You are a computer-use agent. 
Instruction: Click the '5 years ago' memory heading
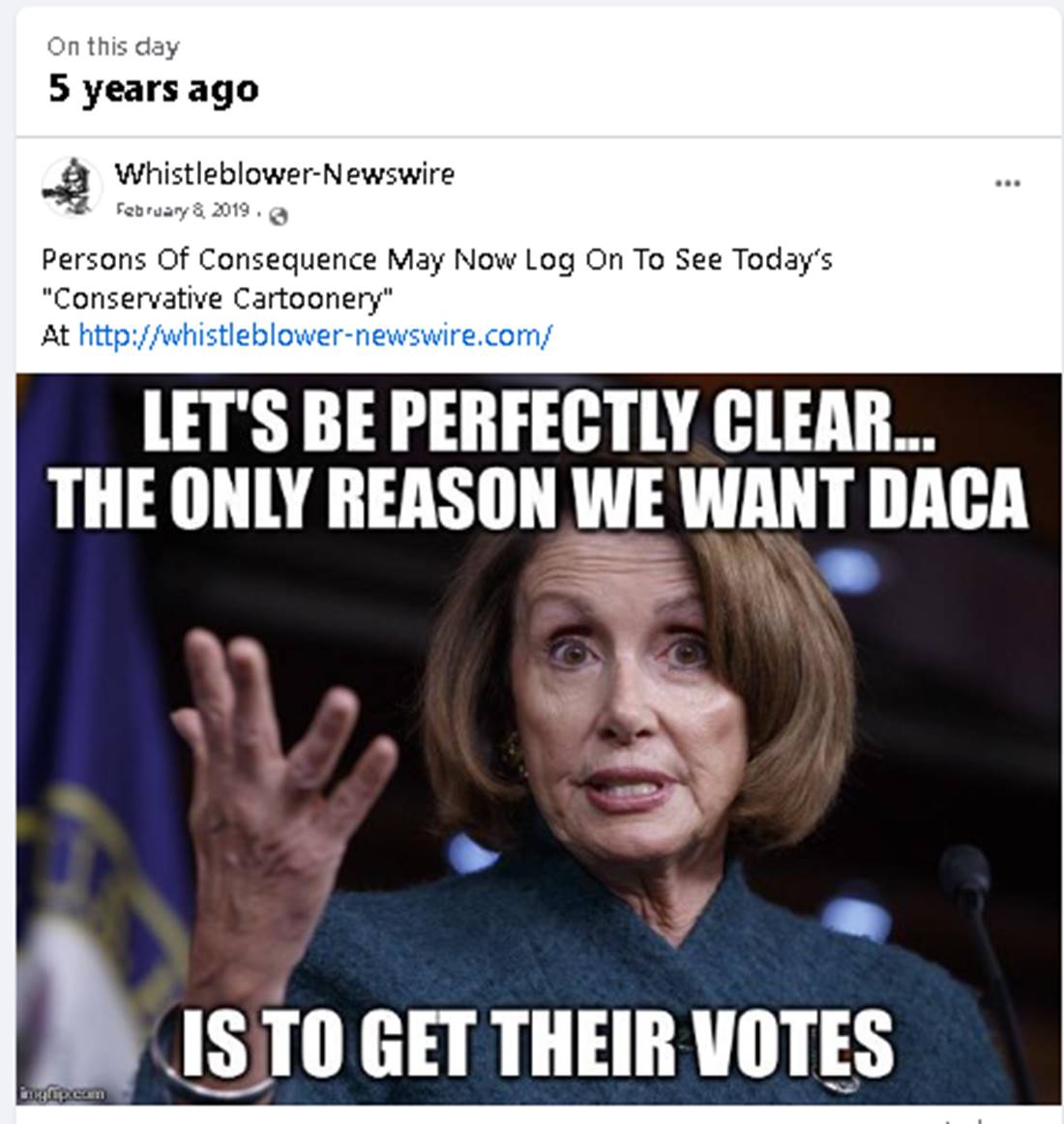(154, 90)
